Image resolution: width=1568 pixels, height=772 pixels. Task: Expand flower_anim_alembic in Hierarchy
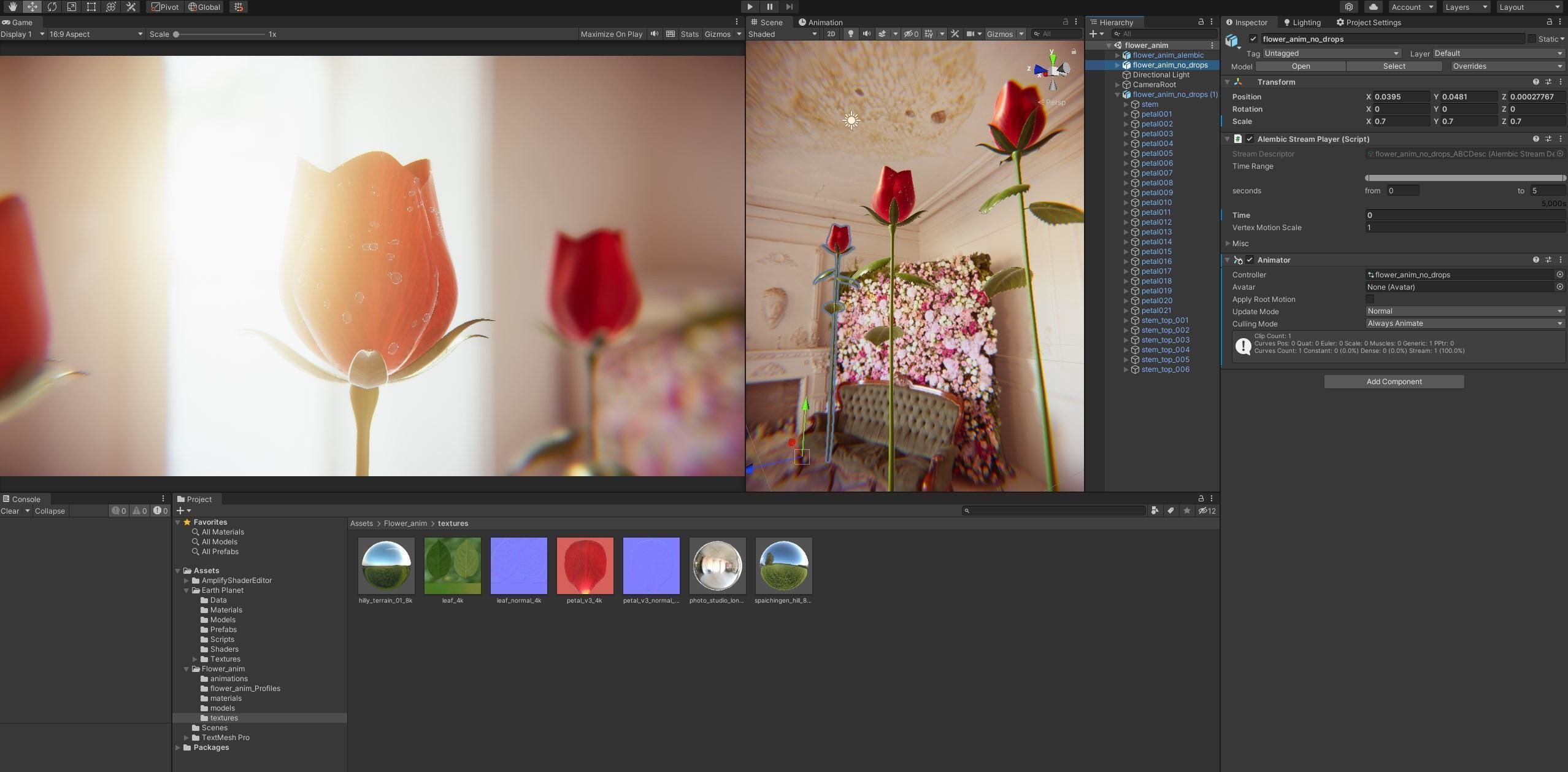pyautogui.click(x=1117, y=55)
